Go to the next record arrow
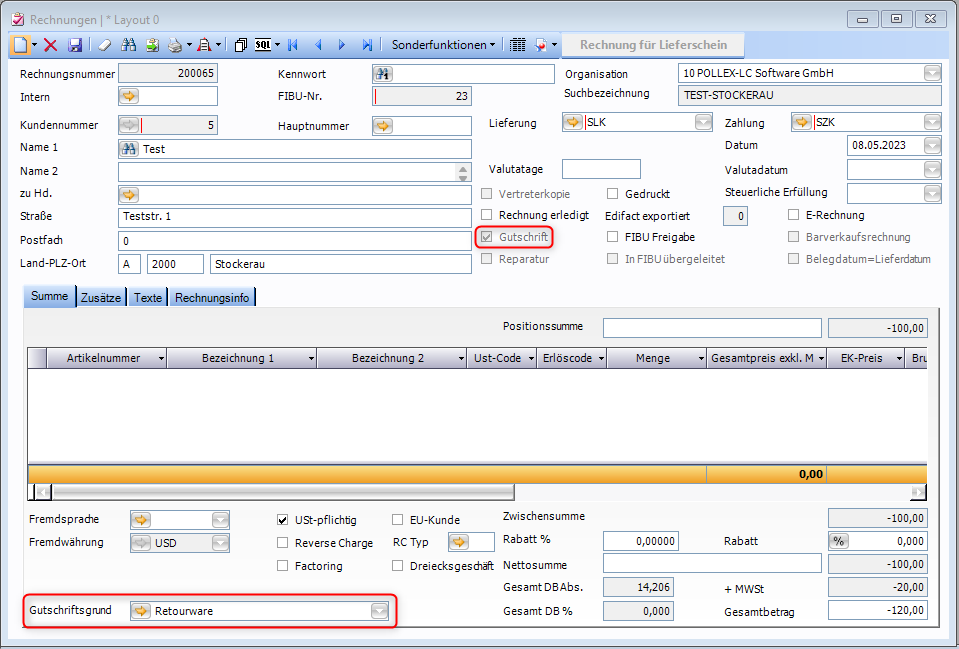Screen dimensions: 959x649 [x=342, y=45]
